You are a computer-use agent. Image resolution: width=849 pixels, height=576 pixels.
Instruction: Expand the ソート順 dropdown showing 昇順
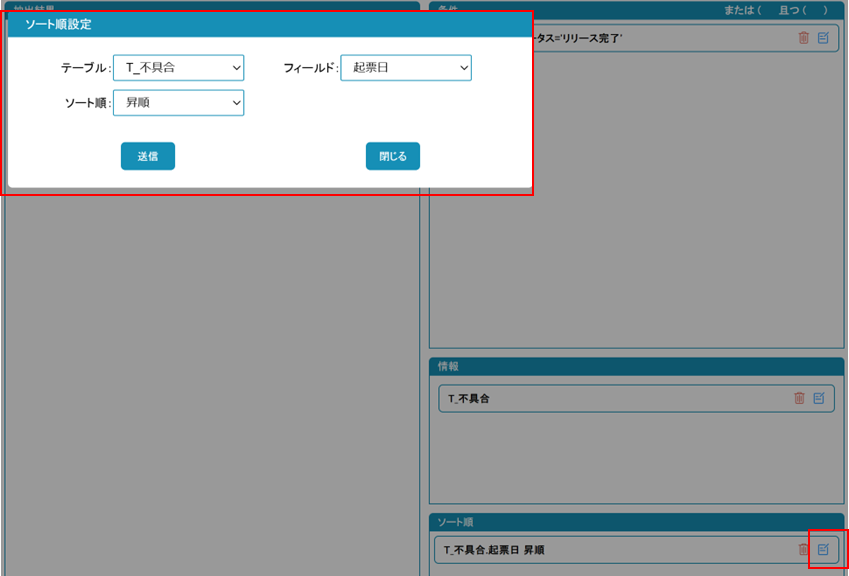click(x=178, y=102)
